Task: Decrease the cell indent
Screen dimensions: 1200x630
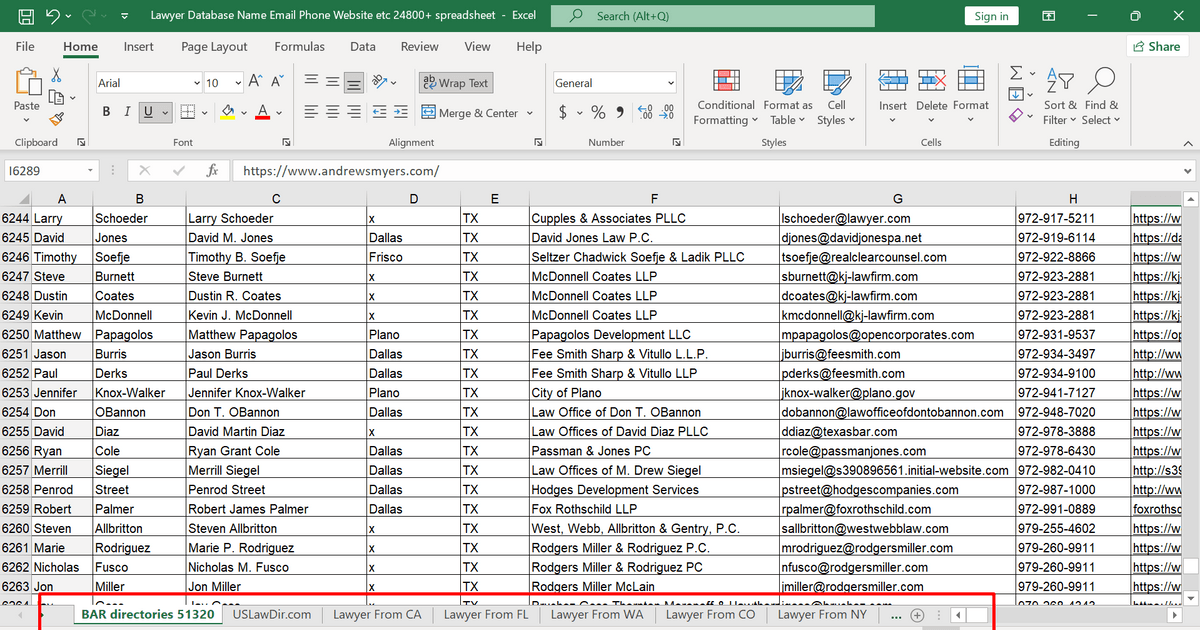Action: [x=379, y=112]
